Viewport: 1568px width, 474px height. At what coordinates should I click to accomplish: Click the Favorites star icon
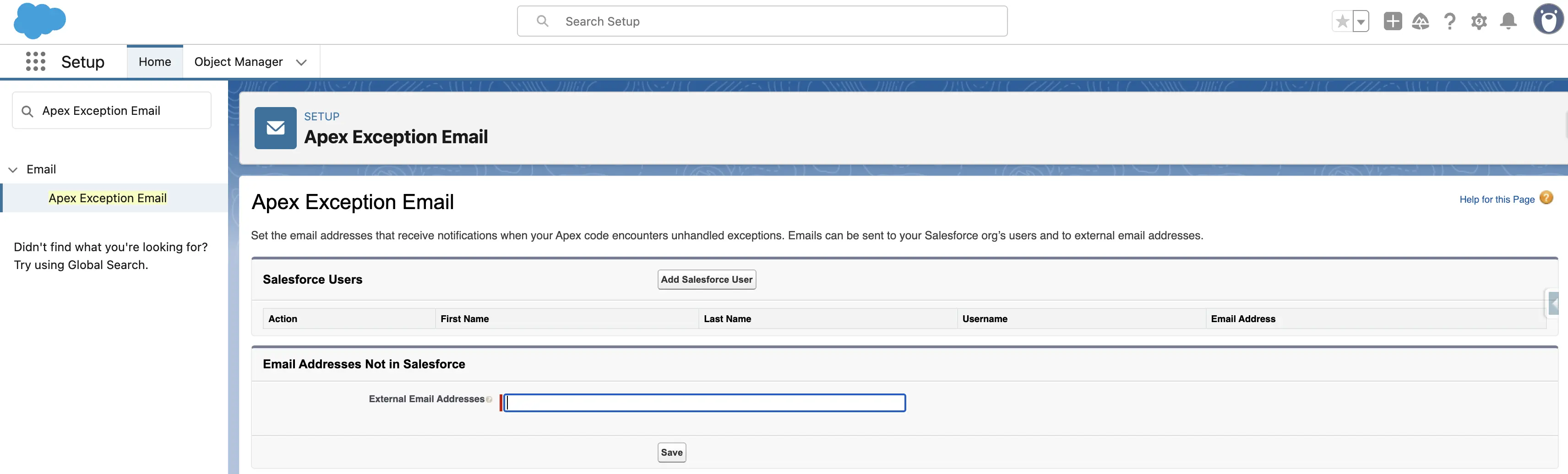(x=1342, y=22)
